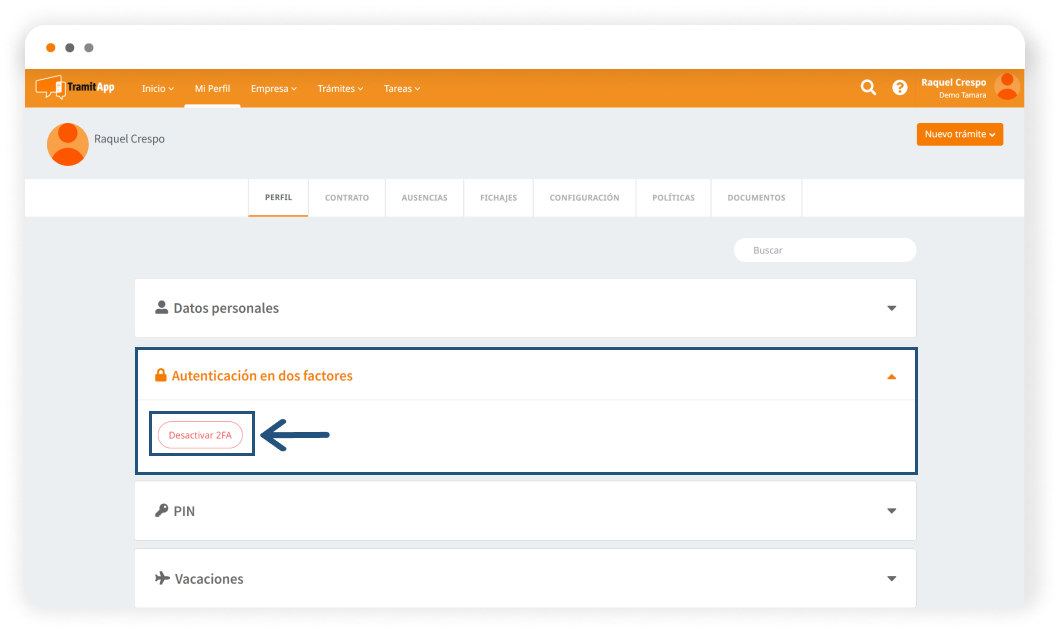This screenshot has height=633, width=1061.
Task: Expand the Vacaciones section arrow
Action: tap(891, 579)
